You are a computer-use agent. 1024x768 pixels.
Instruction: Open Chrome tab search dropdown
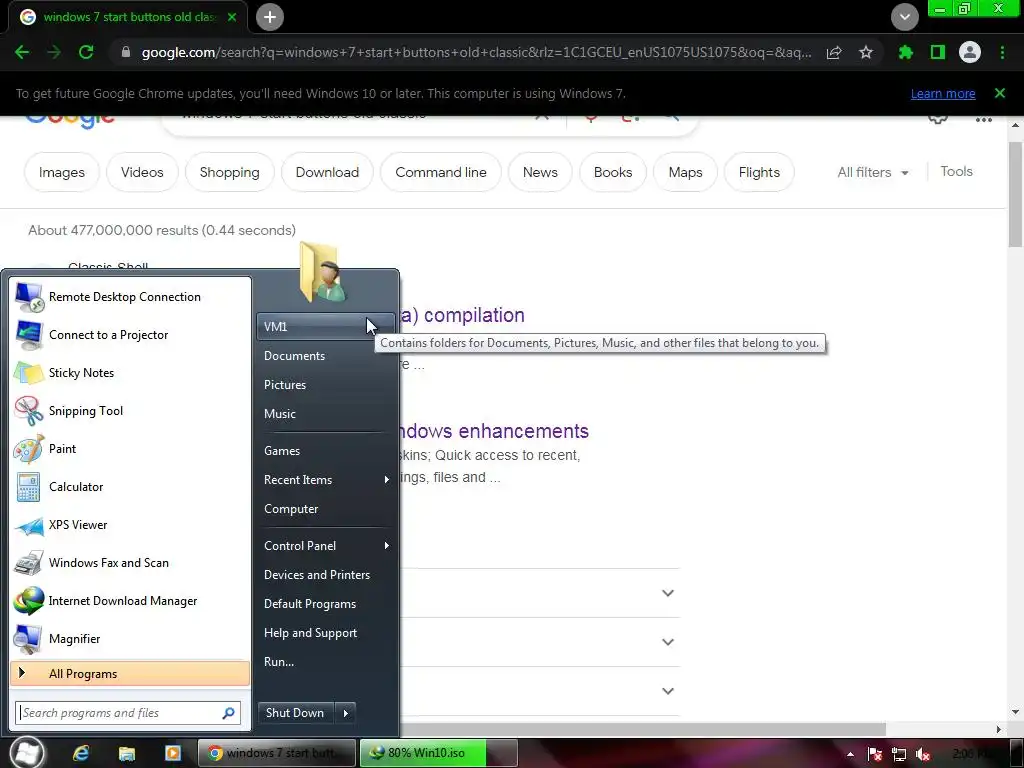coord(904,17)
